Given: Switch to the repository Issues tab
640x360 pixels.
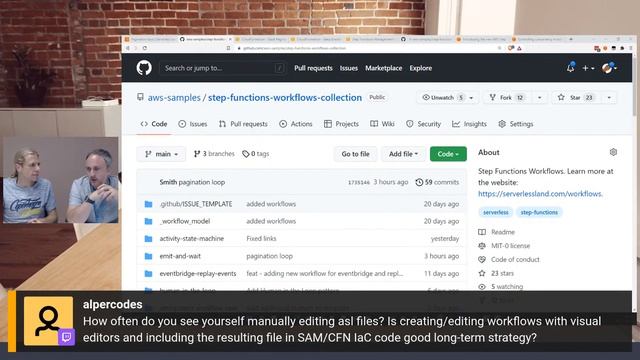Looking at the screenshot, I should coord(193,124).
